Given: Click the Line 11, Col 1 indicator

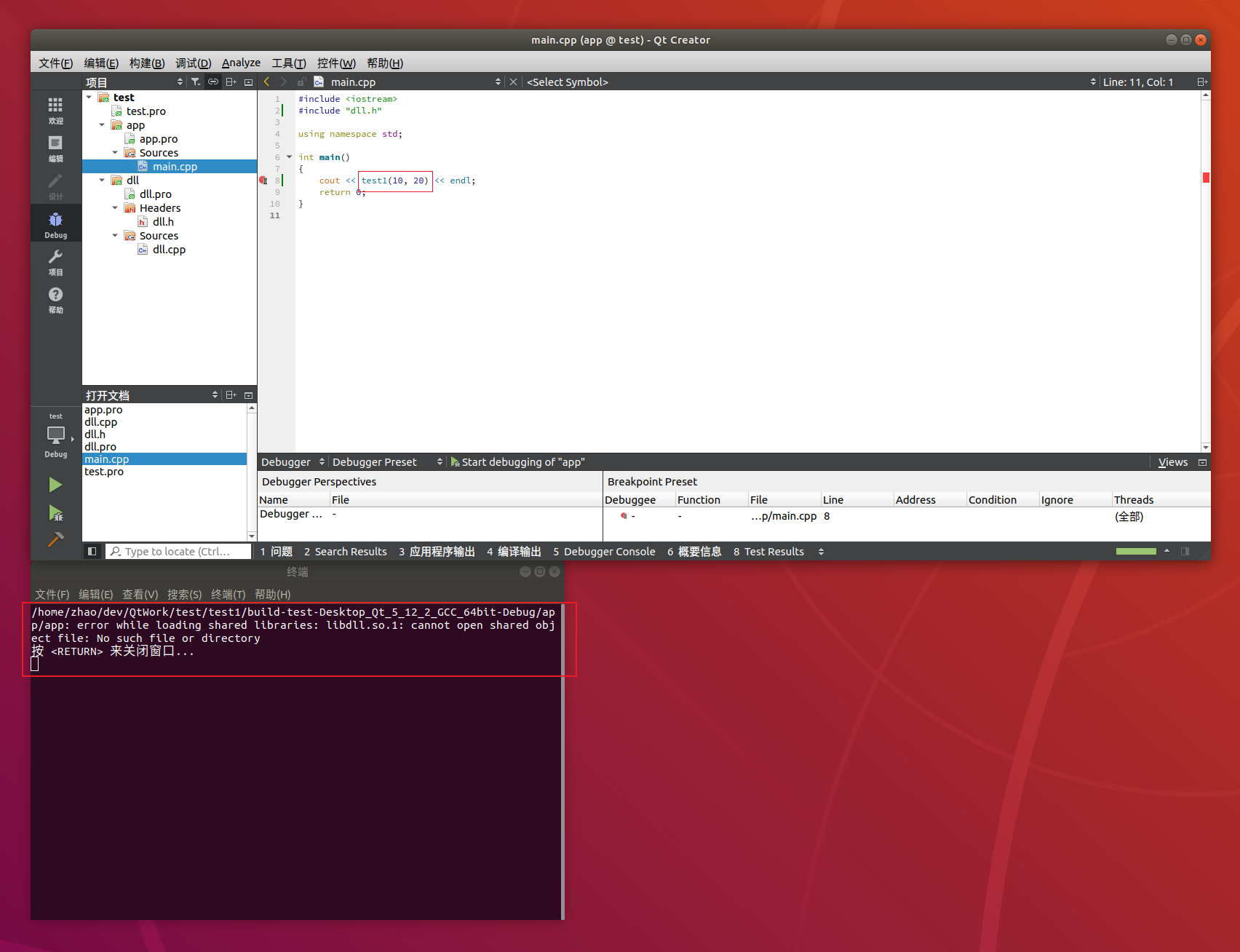Looking at the screenshot, I should pos(1138,82).
